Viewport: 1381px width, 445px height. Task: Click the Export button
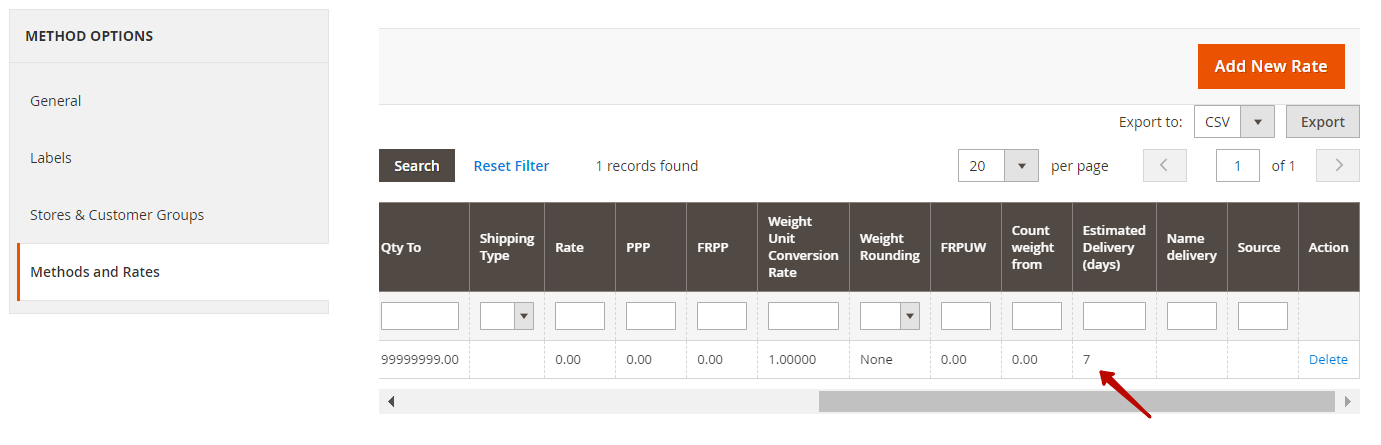tap(1322, 122)
